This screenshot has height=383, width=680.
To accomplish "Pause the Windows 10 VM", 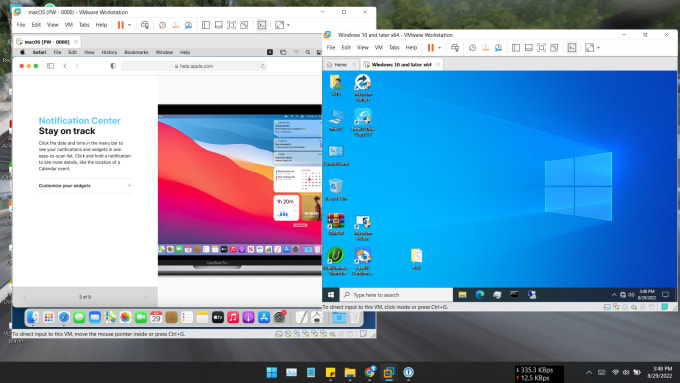I will coord(431,48).
